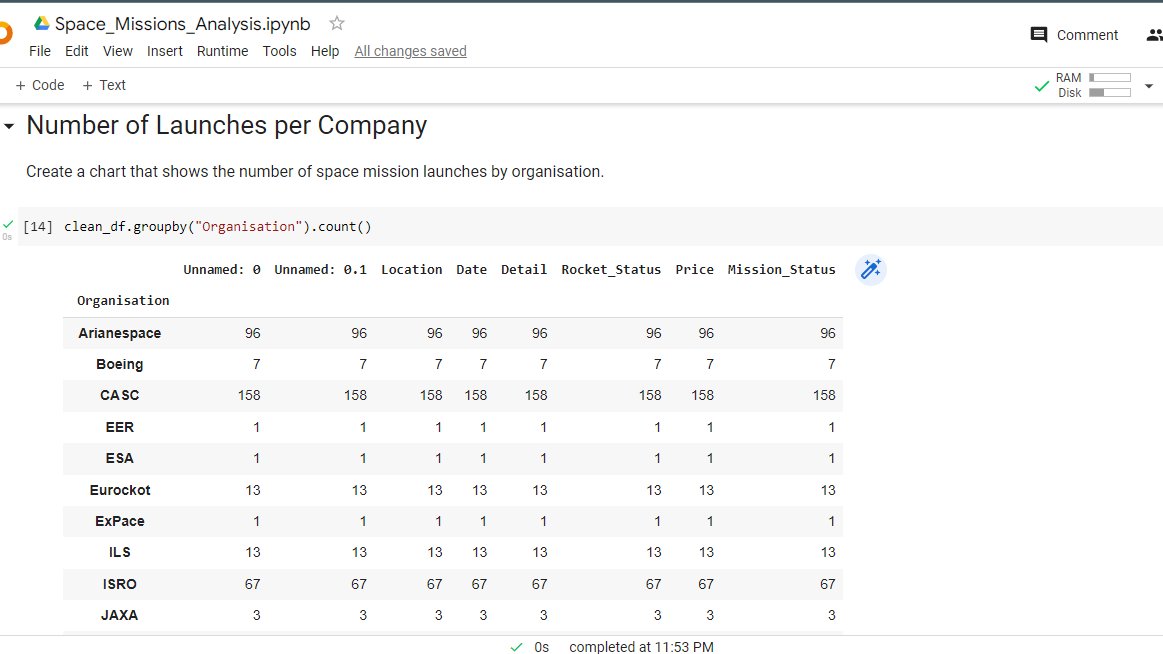The image size is (1163, 654).
Task: Click the Disk usage bar
Action: (x=1110, y=93)
